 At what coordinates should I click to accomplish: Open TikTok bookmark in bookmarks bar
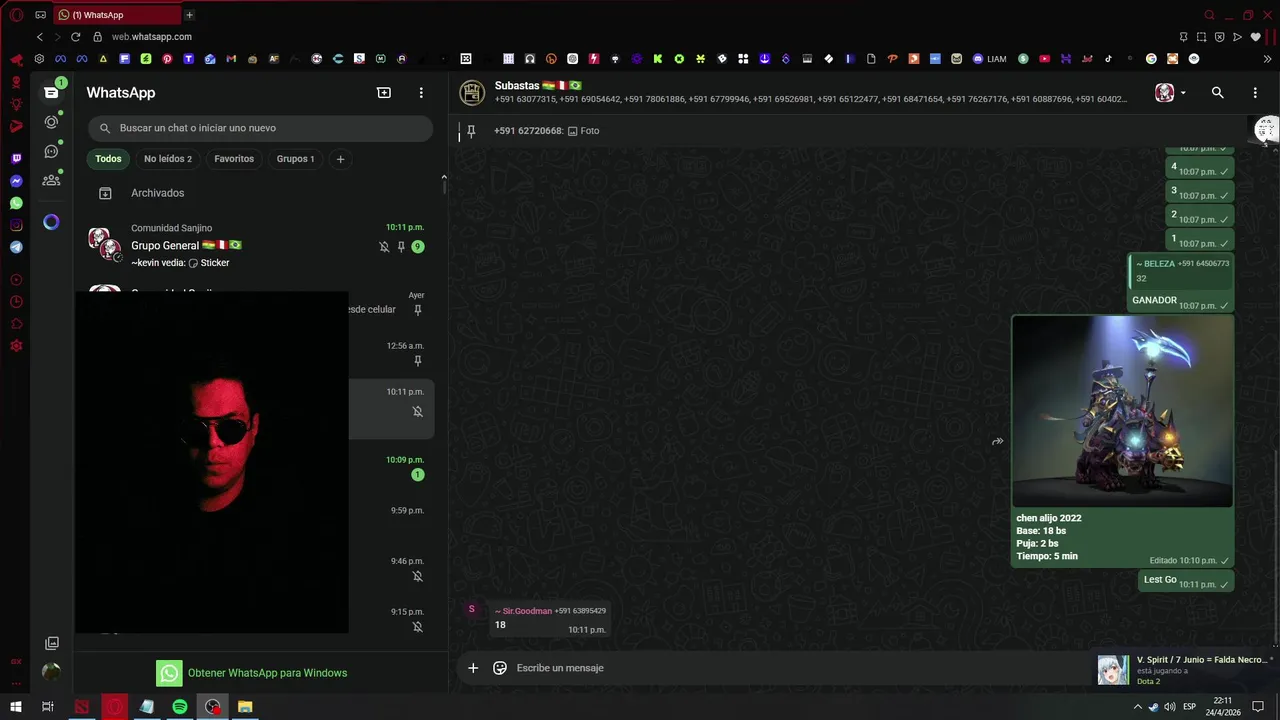coord(1108,59)
